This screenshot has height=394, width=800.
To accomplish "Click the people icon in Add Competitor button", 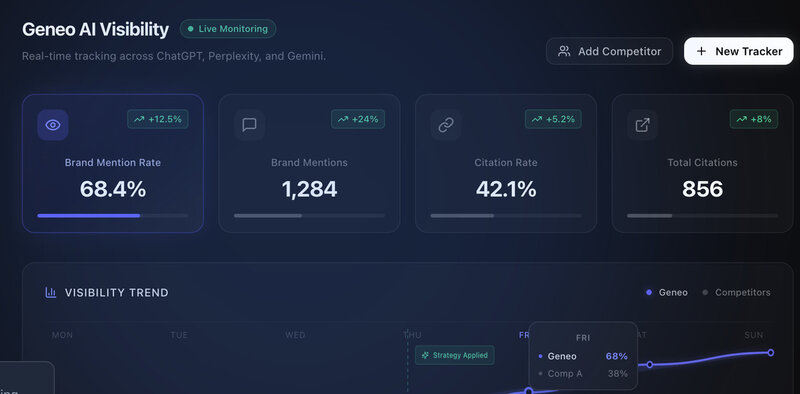I will [x=564, y=51].
